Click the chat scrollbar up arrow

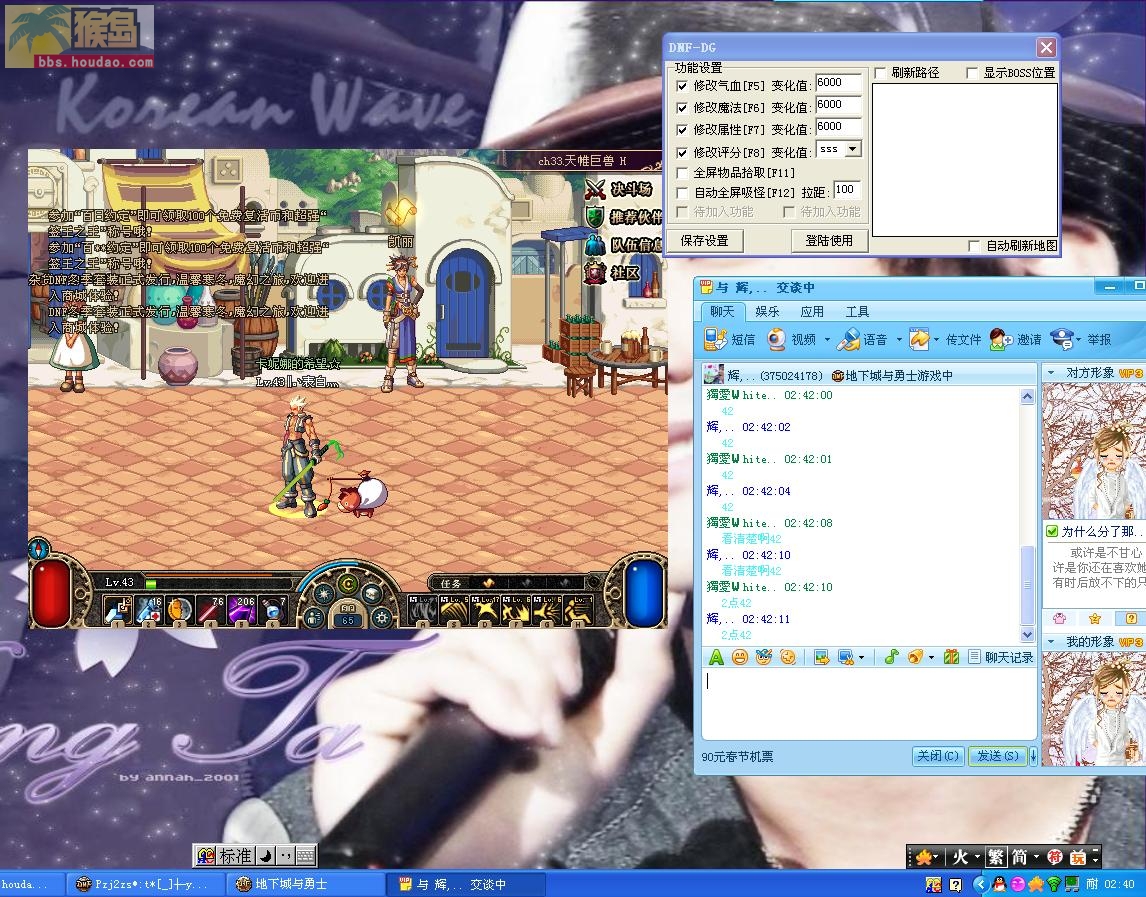pos(1027,397)
